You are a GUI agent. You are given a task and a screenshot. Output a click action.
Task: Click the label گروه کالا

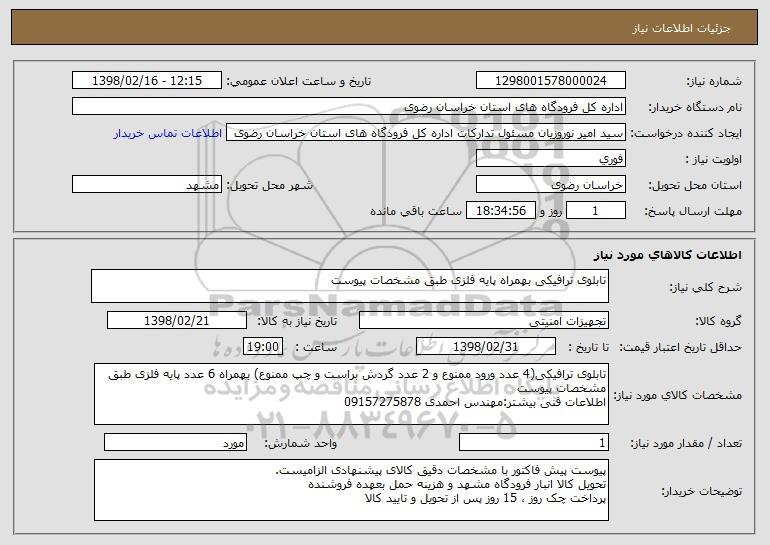718,321
